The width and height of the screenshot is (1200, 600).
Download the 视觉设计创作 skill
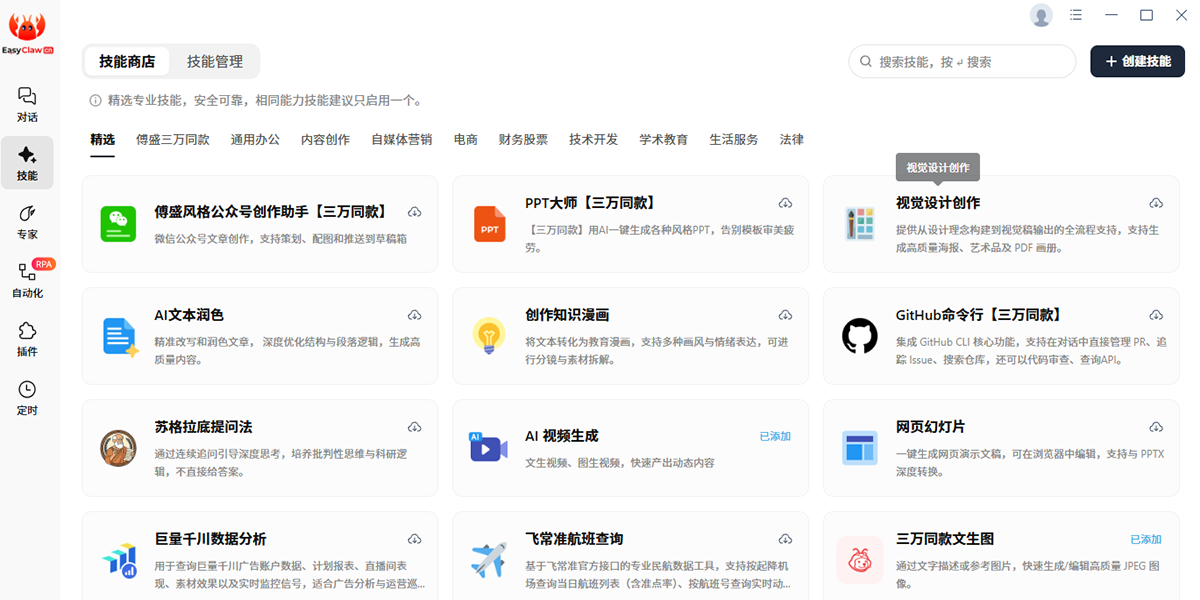pos(1156,203)
